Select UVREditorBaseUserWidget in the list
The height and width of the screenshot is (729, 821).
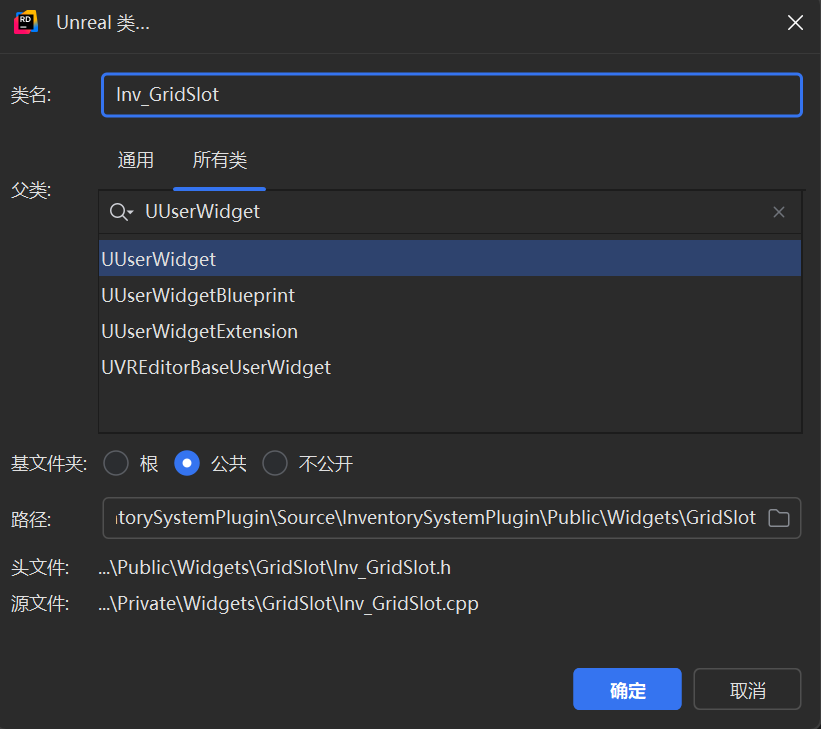point(450,368)
